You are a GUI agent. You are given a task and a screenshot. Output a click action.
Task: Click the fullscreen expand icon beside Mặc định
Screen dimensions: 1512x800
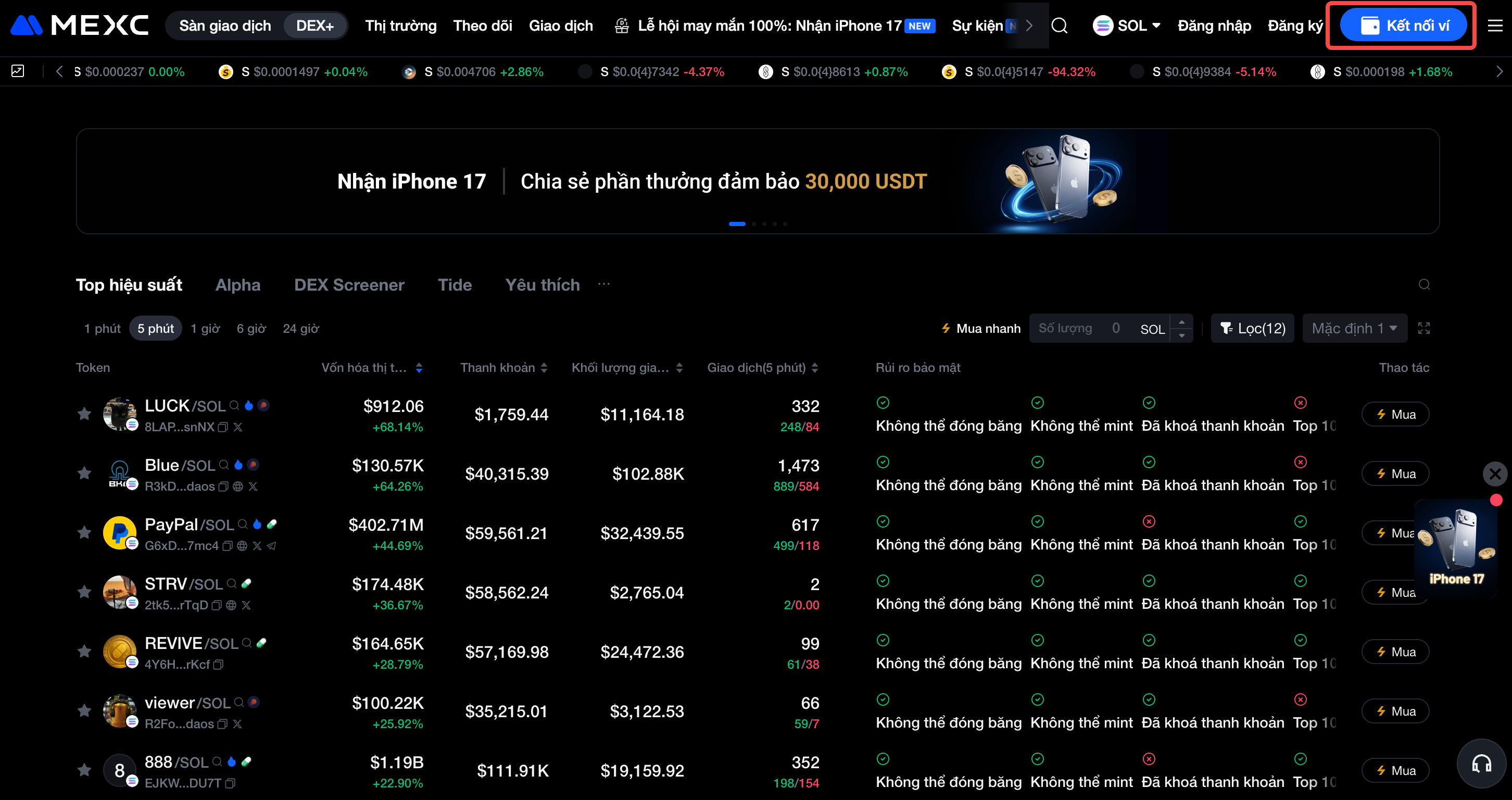[1423, 328]
